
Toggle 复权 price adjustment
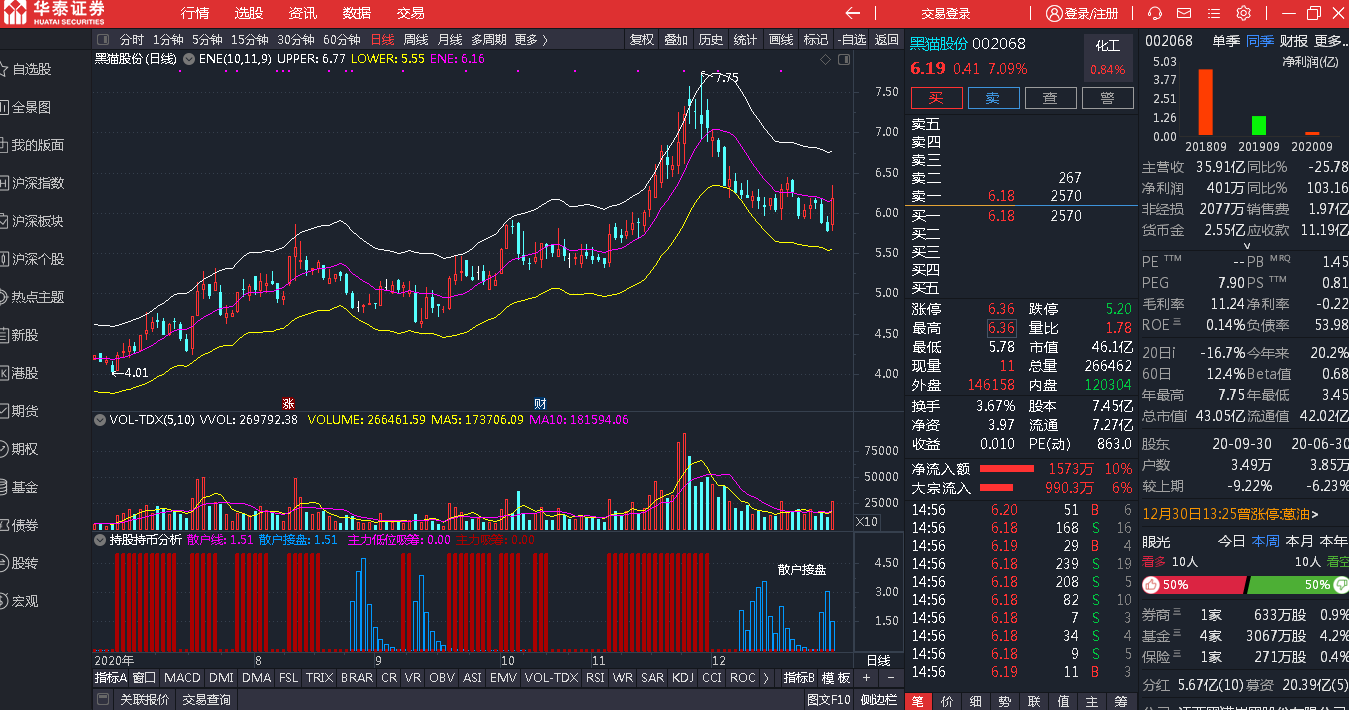642,40
